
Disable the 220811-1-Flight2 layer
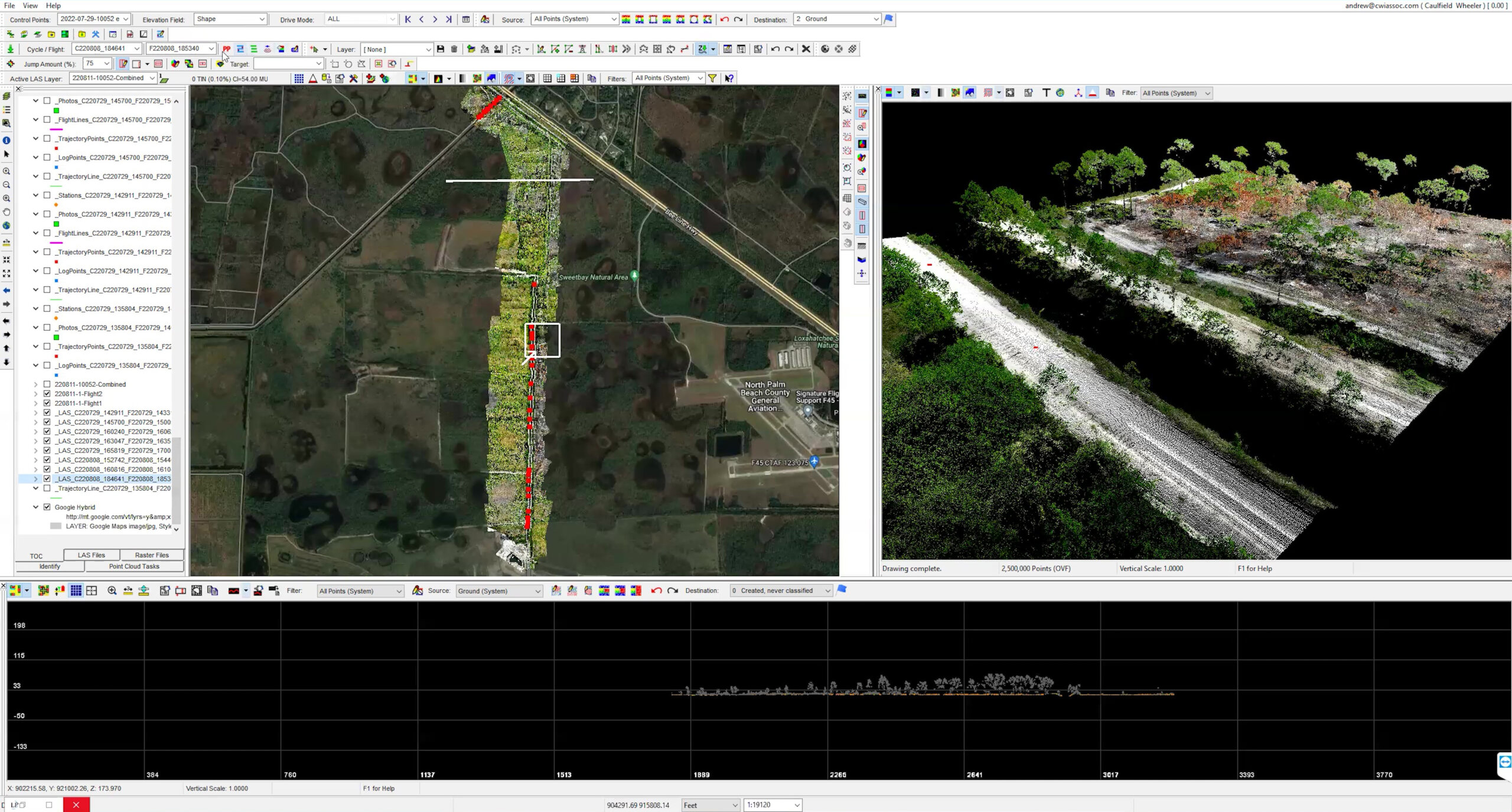tap(47, 393)
